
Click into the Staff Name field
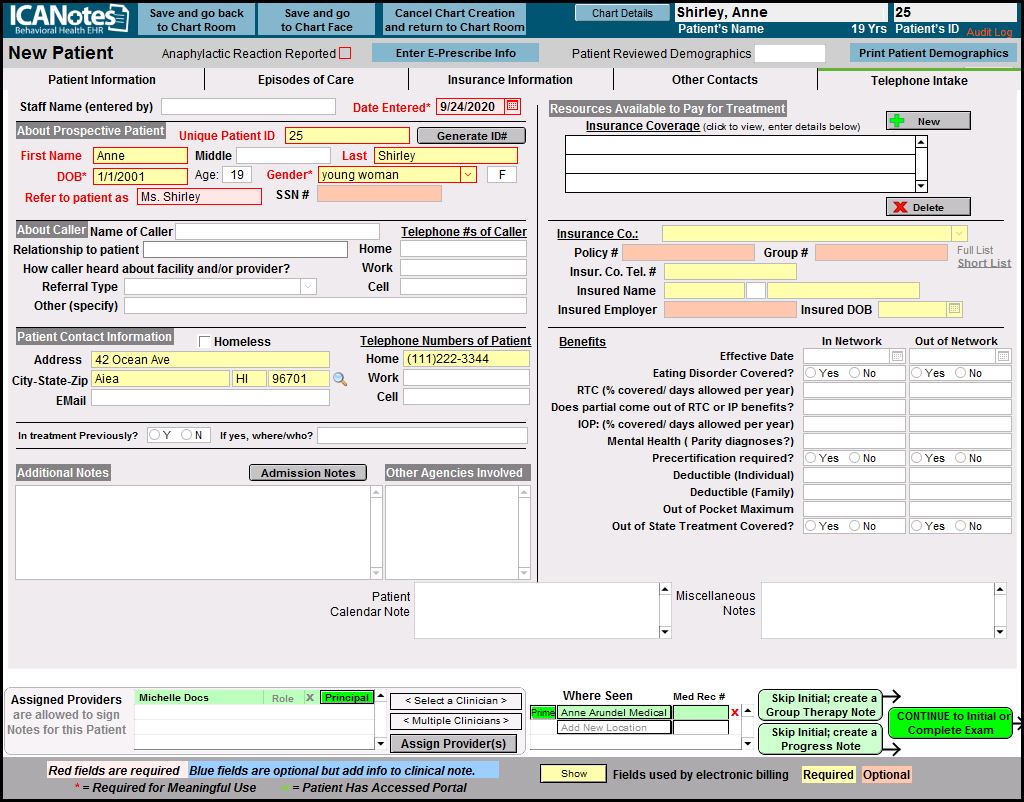(248, 107)
